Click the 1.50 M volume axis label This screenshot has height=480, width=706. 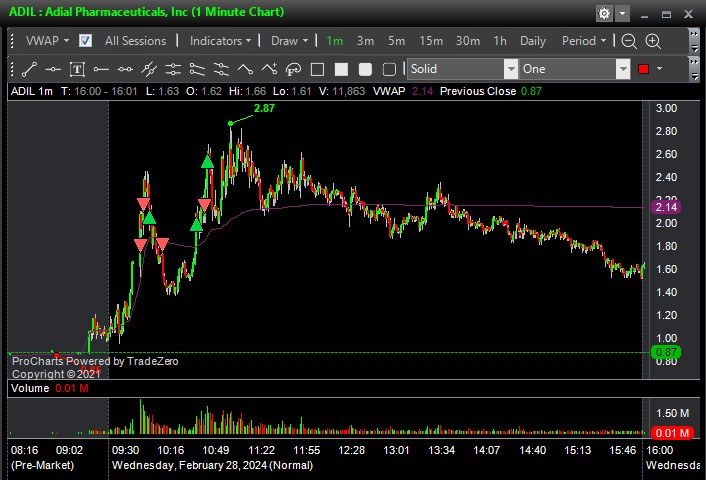672,413
